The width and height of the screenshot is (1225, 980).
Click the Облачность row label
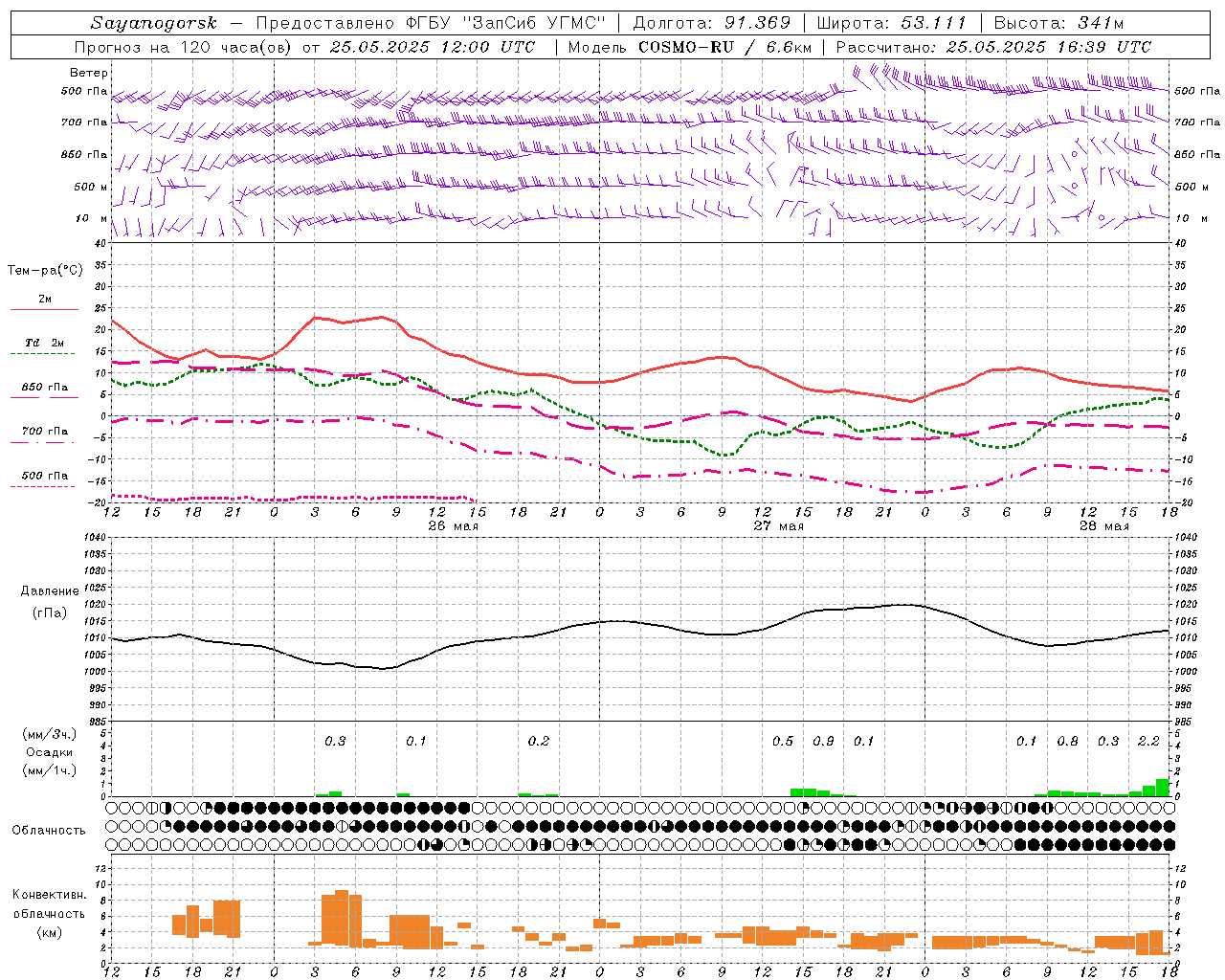pyautogui.click(x=49, y=831)
